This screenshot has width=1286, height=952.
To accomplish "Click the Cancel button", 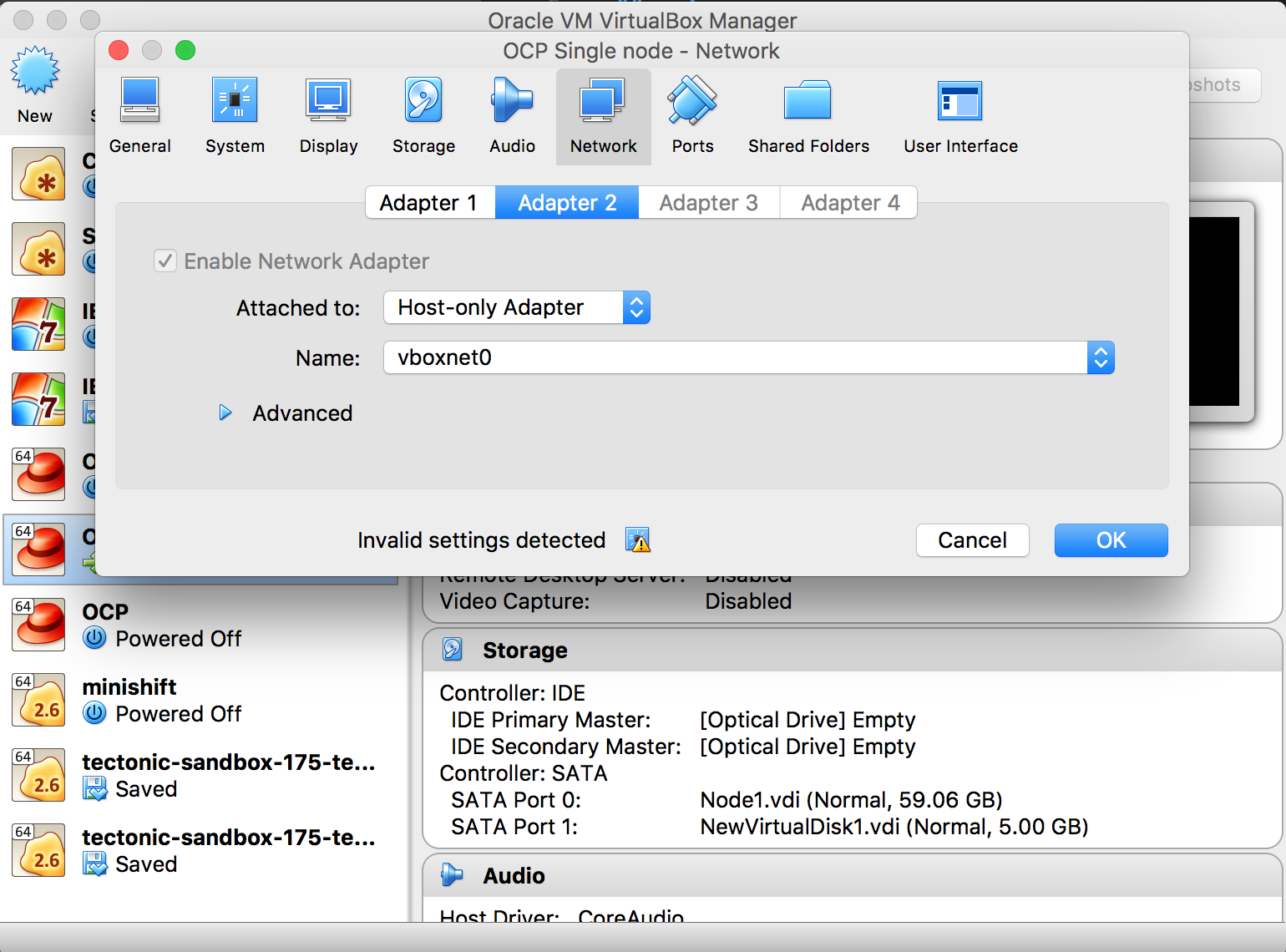I will (x=972, y=540).
